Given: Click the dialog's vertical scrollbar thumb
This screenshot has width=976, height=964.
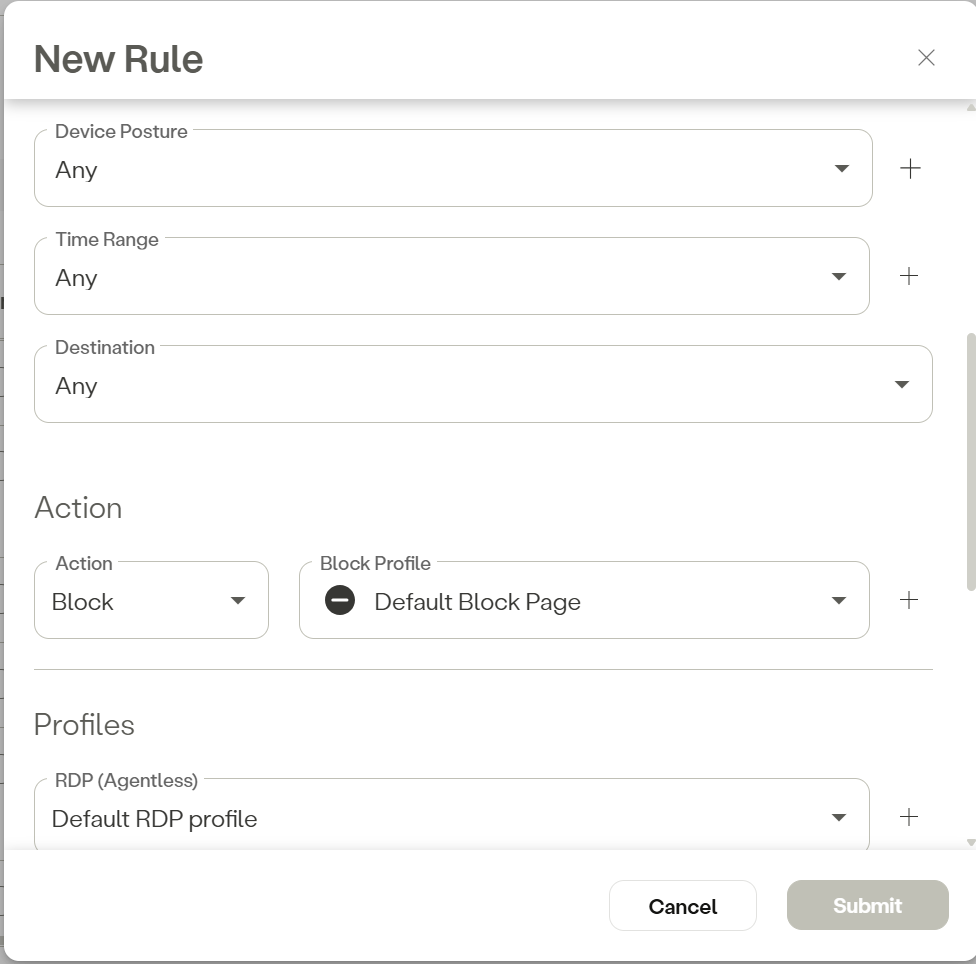Looking at the screenshot, I should point(970,460).
